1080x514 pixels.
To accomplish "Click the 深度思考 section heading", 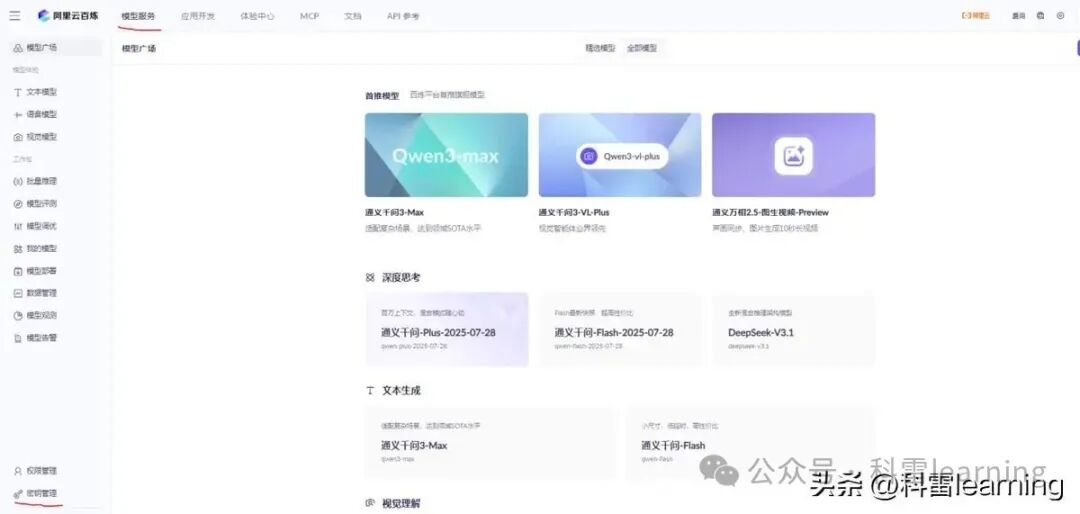I will [401, 278].
